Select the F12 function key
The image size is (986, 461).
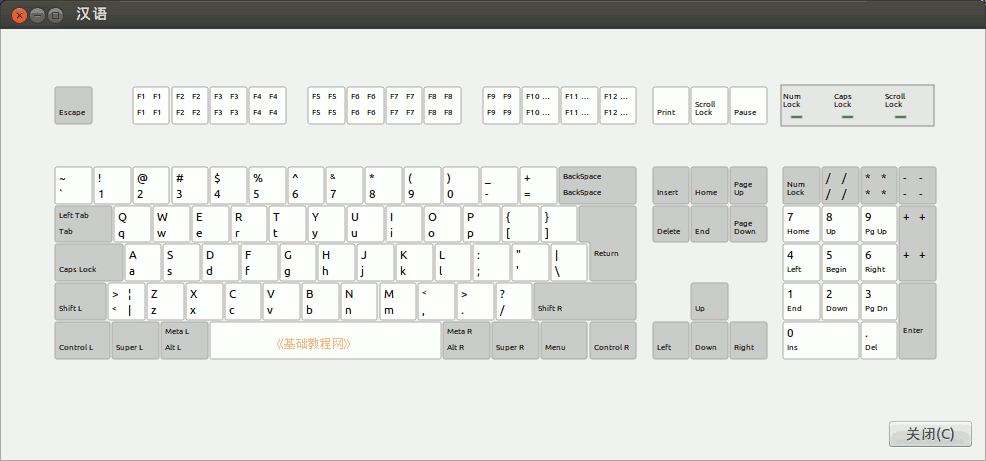click(618, 105)
